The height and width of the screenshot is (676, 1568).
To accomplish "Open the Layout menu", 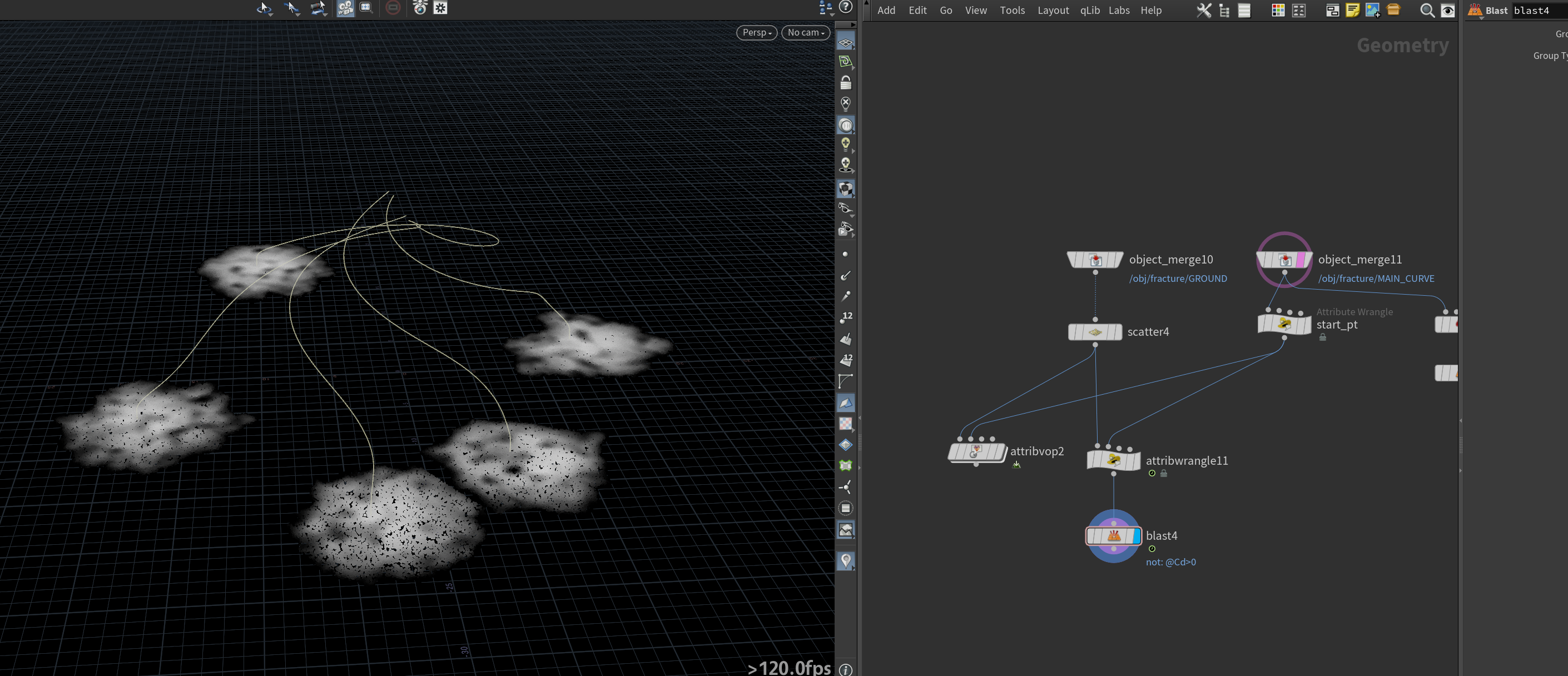I will [x=1053, y=11].
